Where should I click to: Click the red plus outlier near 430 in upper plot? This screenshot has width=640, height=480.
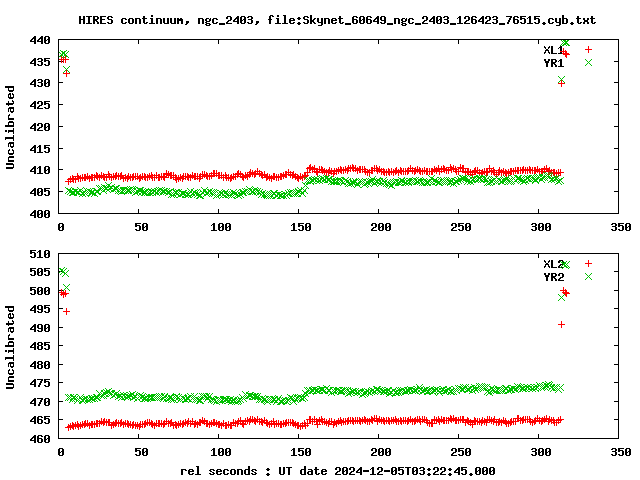point(561,84)
